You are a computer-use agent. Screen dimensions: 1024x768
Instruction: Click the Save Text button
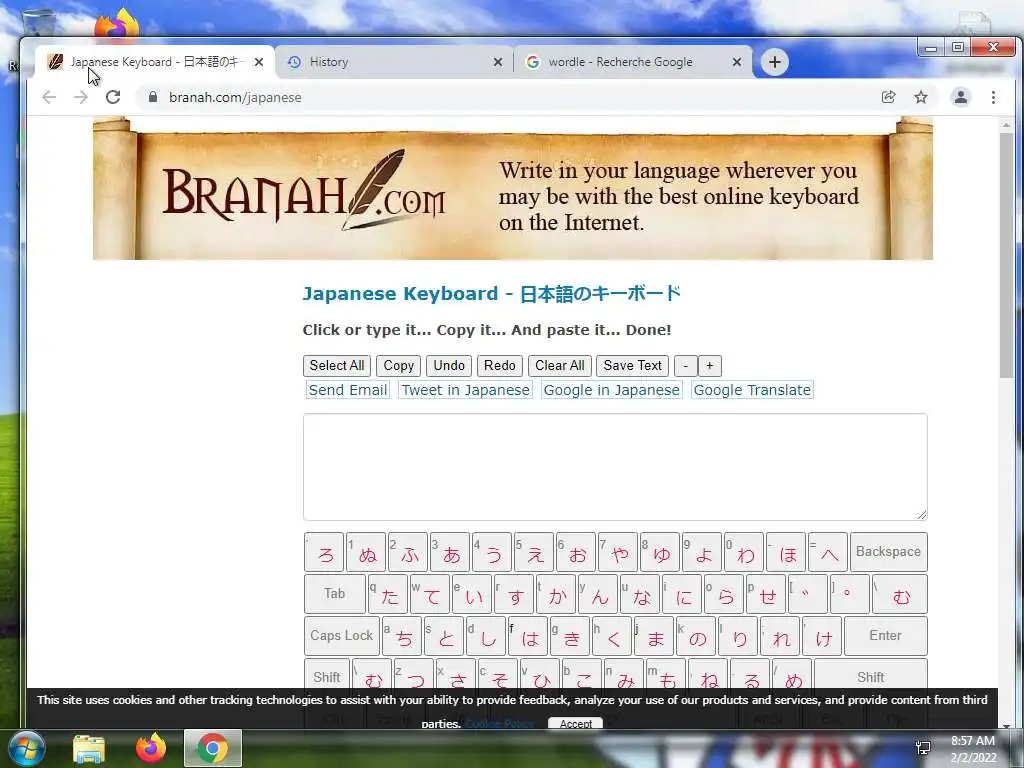click(632, 366)
